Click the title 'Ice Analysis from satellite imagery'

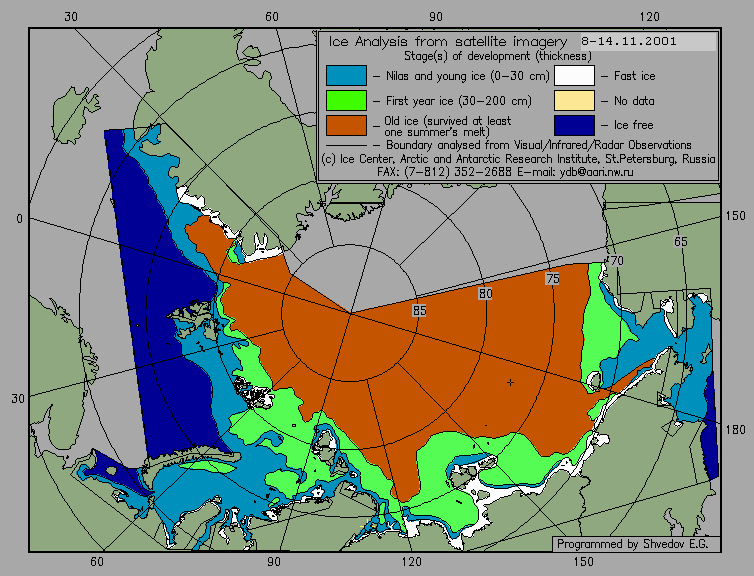448,42
